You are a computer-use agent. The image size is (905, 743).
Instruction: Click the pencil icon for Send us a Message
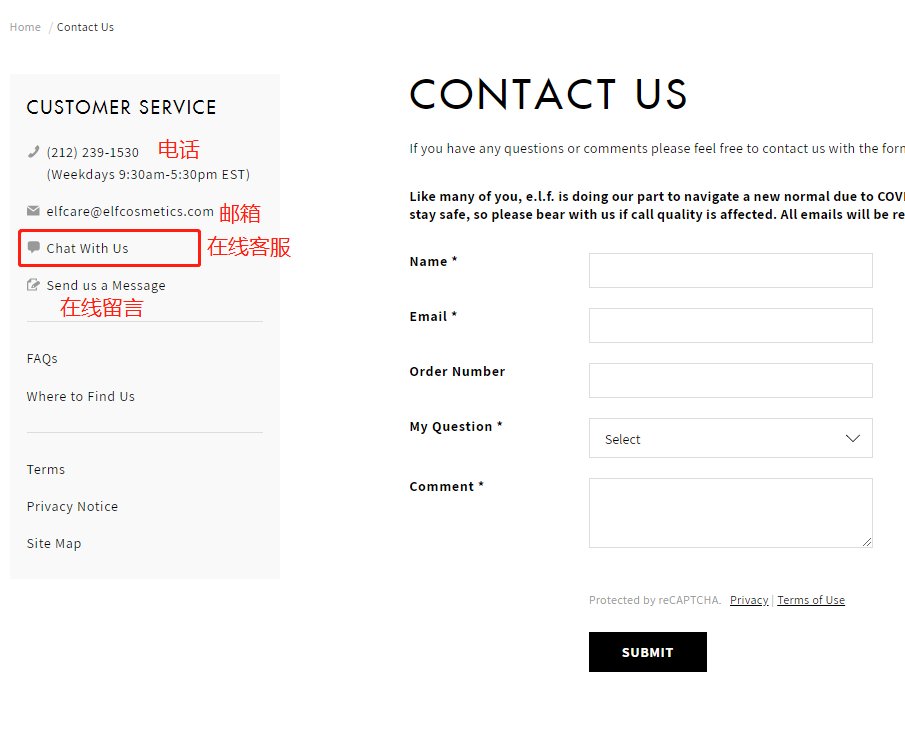coord(33,285)
